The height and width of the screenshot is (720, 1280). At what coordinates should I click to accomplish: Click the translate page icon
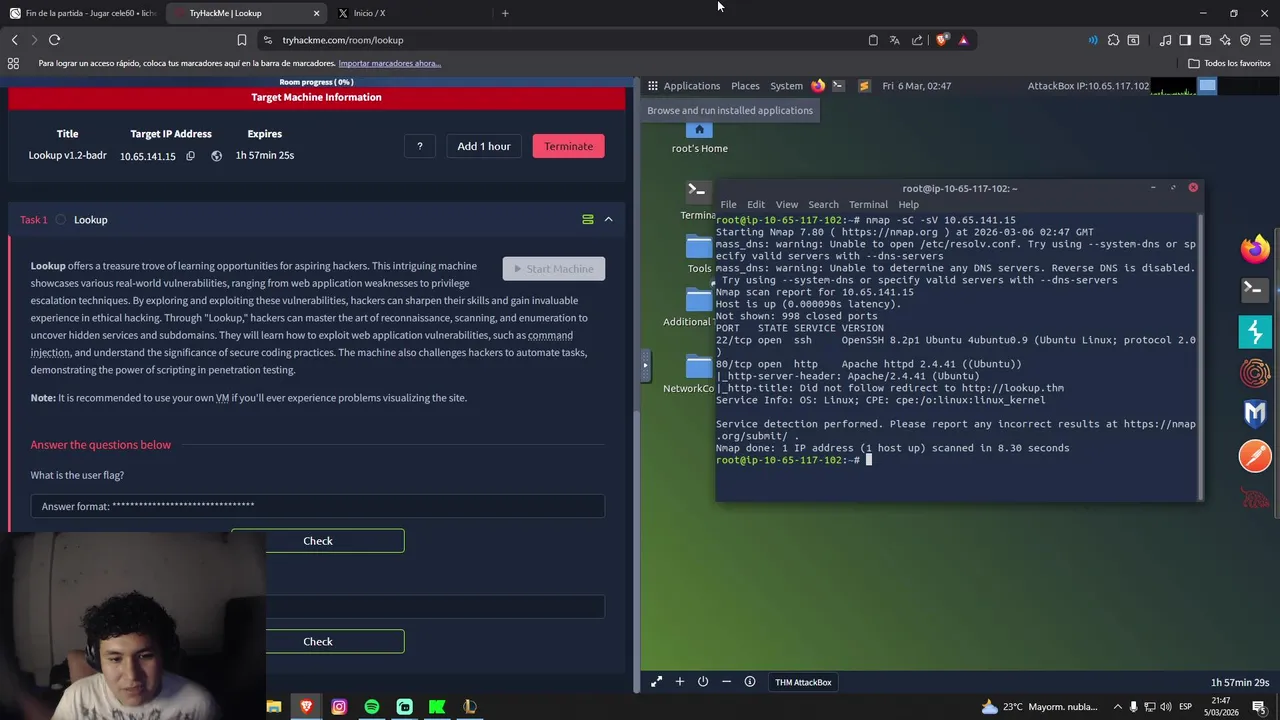tap(894, 40)
